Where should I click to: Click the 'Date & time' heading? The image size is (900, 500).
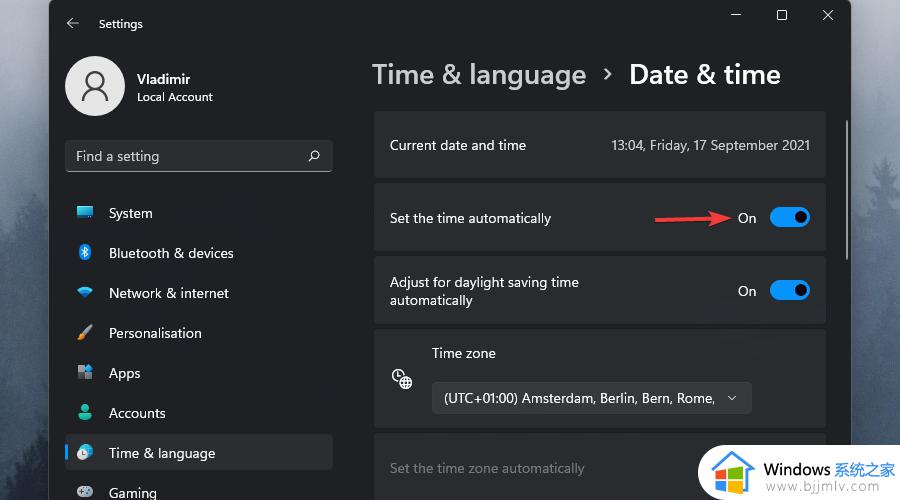(x=705, y=75)
